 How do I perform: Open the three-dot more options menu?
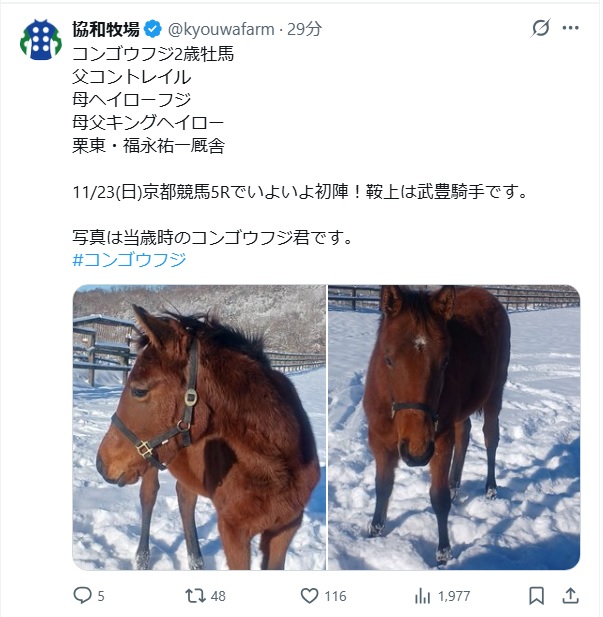[570, 28]
